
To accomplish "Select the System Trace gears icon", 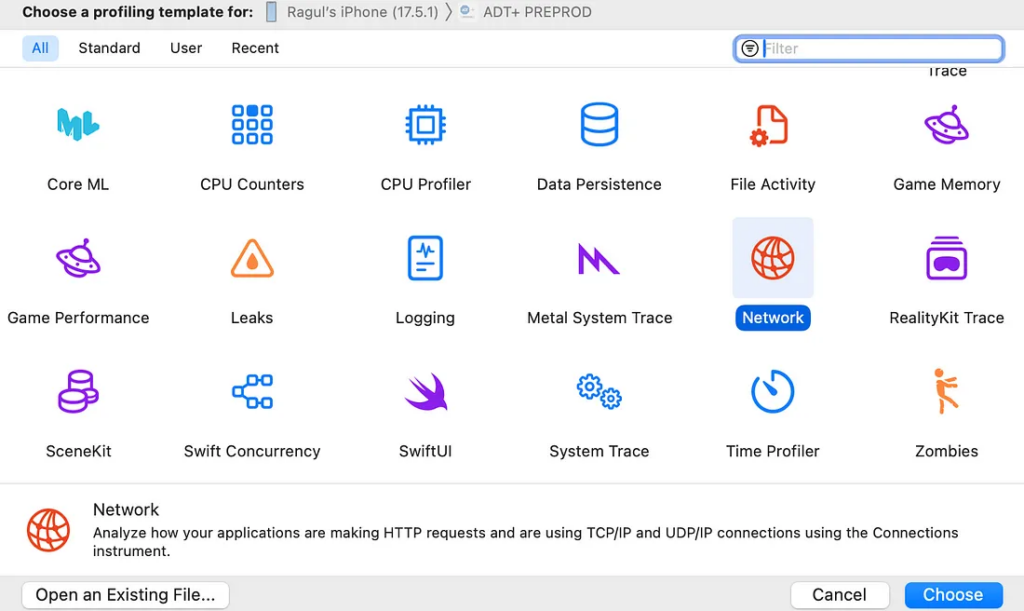I will tap(599, 391).
